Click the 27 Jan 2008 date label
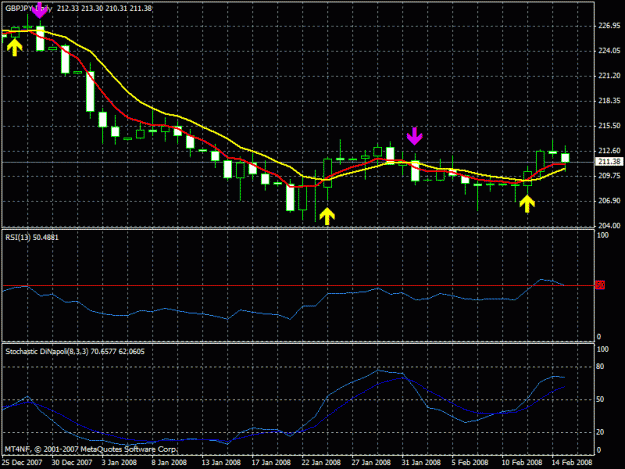 pos(371,462)
